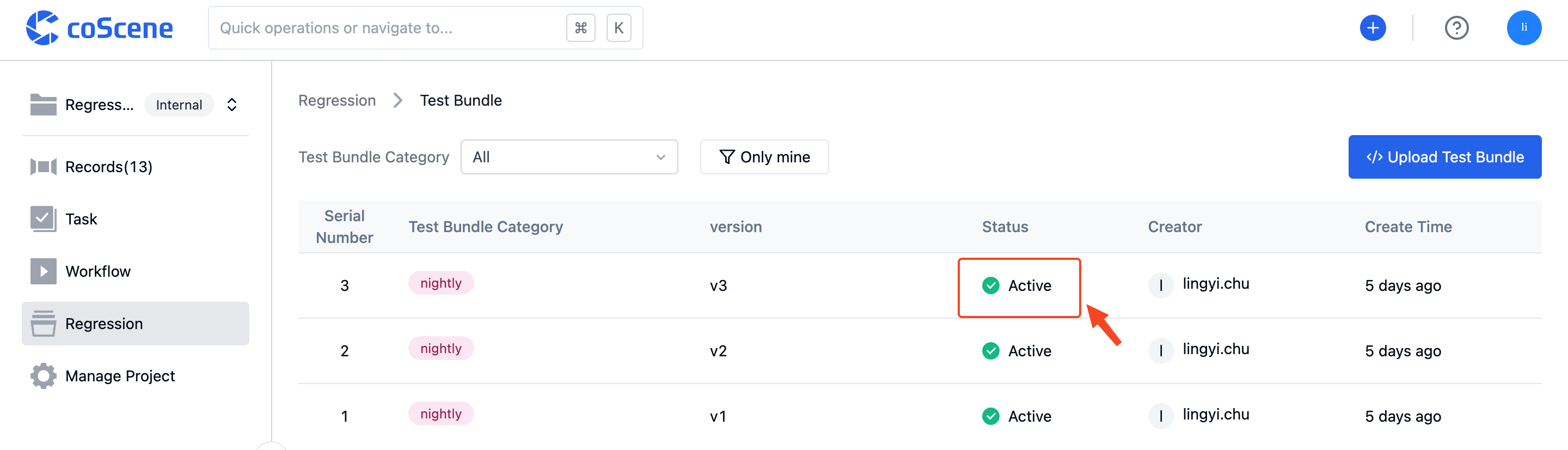Open Records(13) in sidebar

coord(135,167)
